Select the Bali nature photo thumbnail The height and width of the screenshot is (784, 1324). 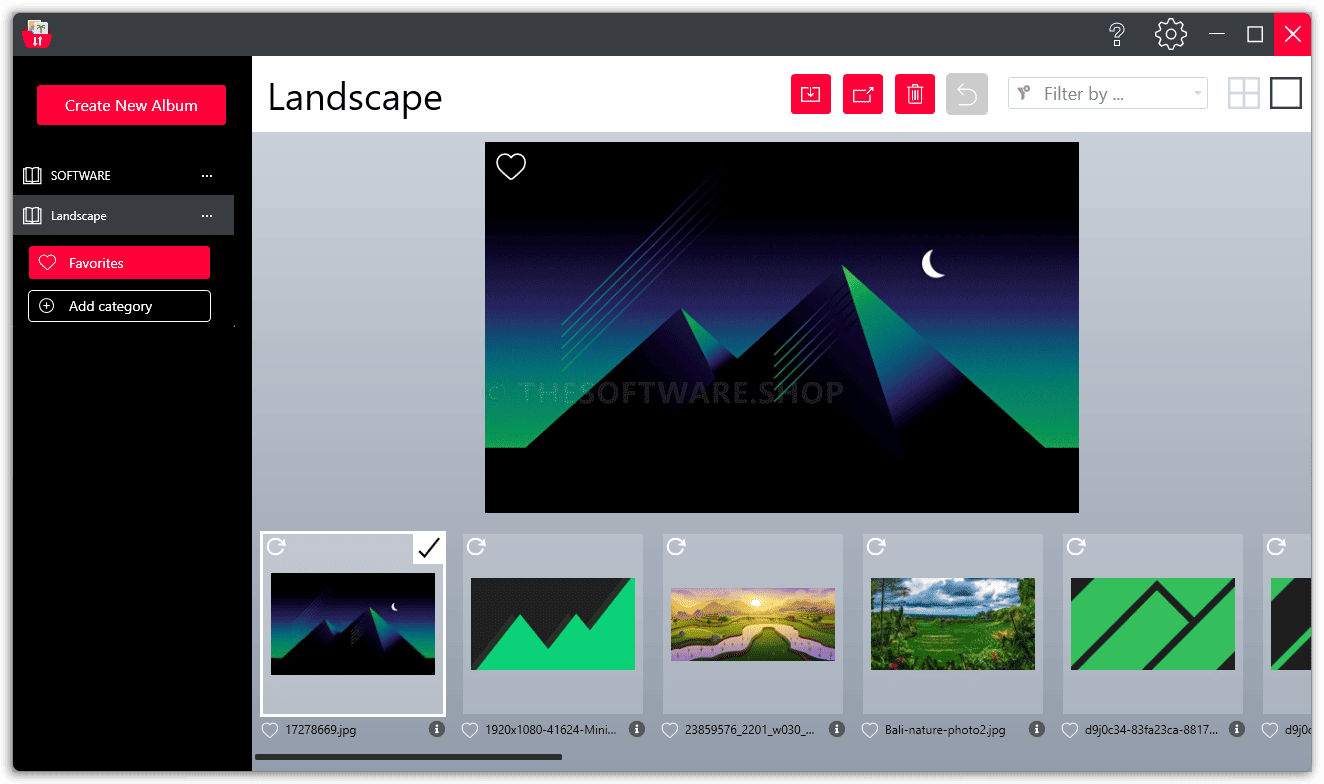click(953, 624)
